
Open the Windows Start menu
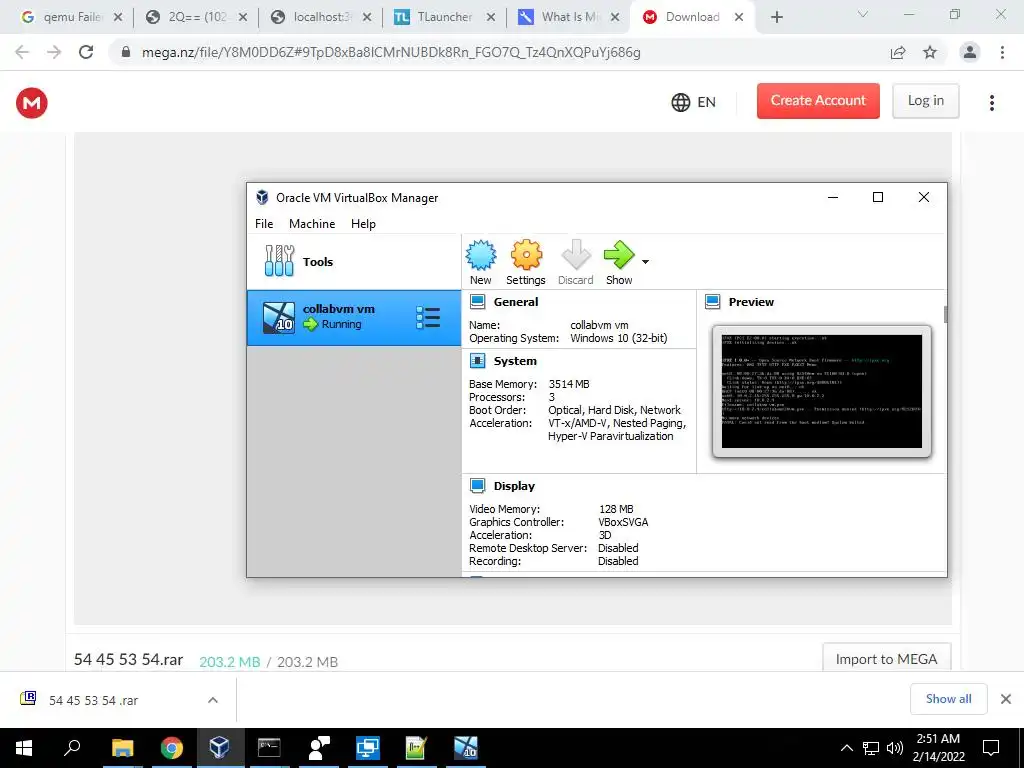tap(24, 748)
